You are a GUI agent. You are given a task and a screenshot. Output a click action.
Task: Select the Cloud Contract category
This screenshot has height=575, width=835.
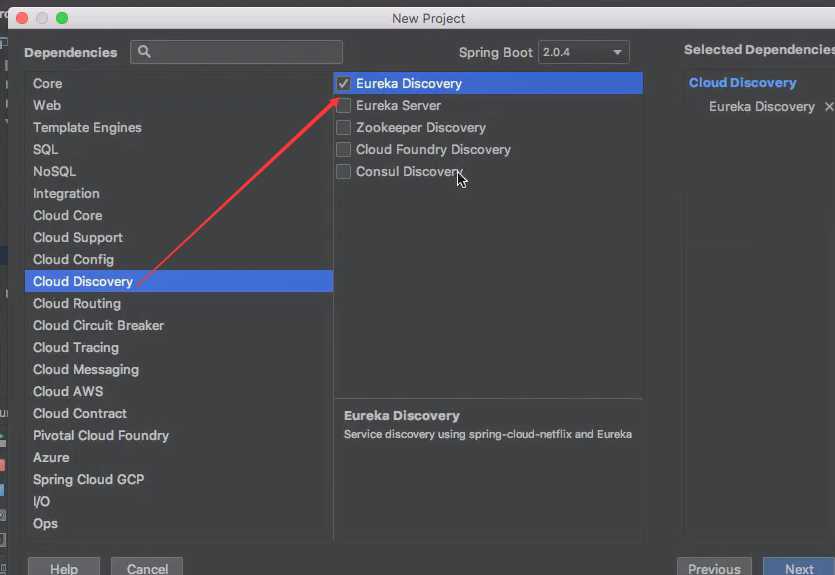[178, 413]
